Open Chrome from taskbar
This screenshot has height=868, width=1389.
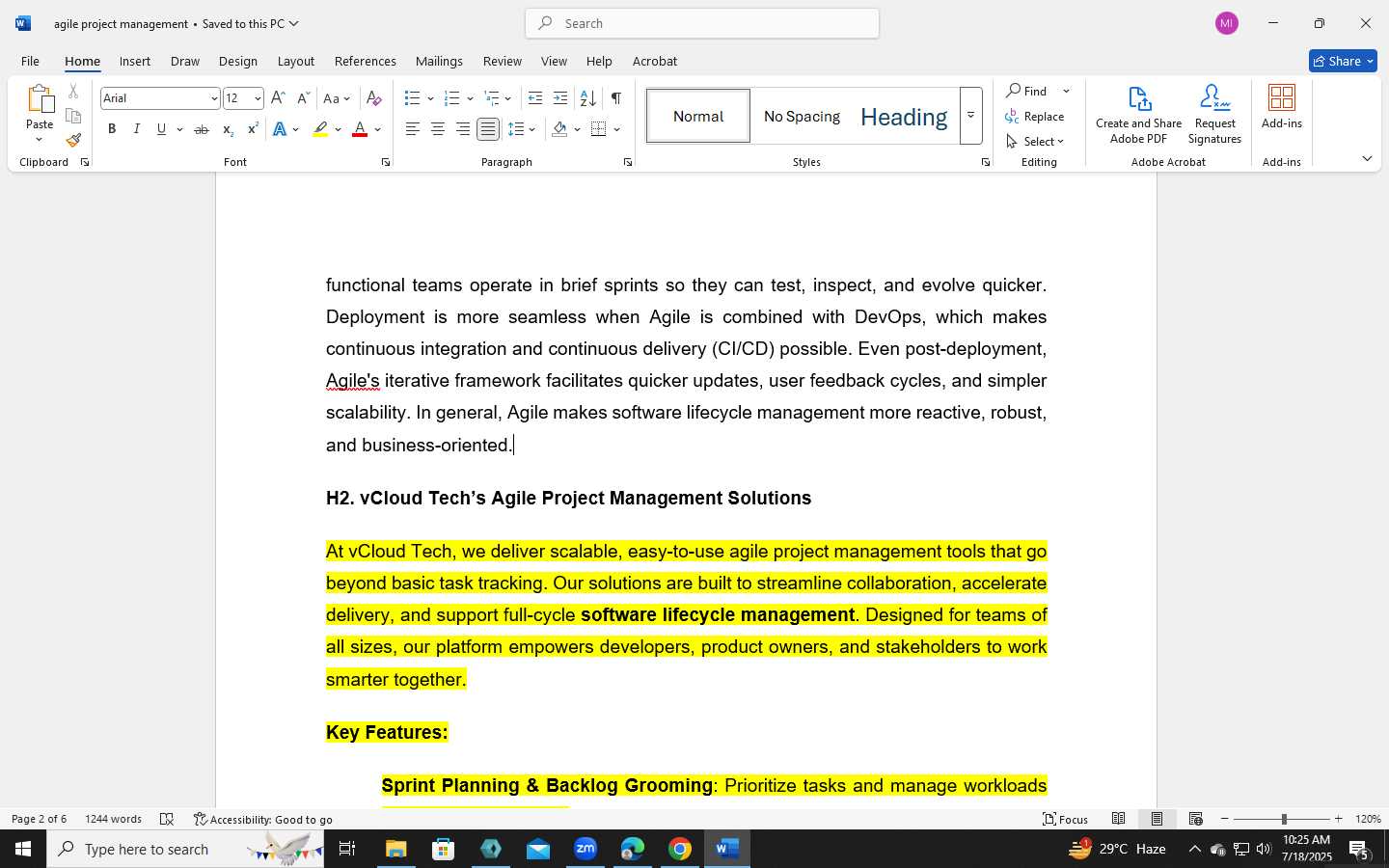click(x=680, y=849)
